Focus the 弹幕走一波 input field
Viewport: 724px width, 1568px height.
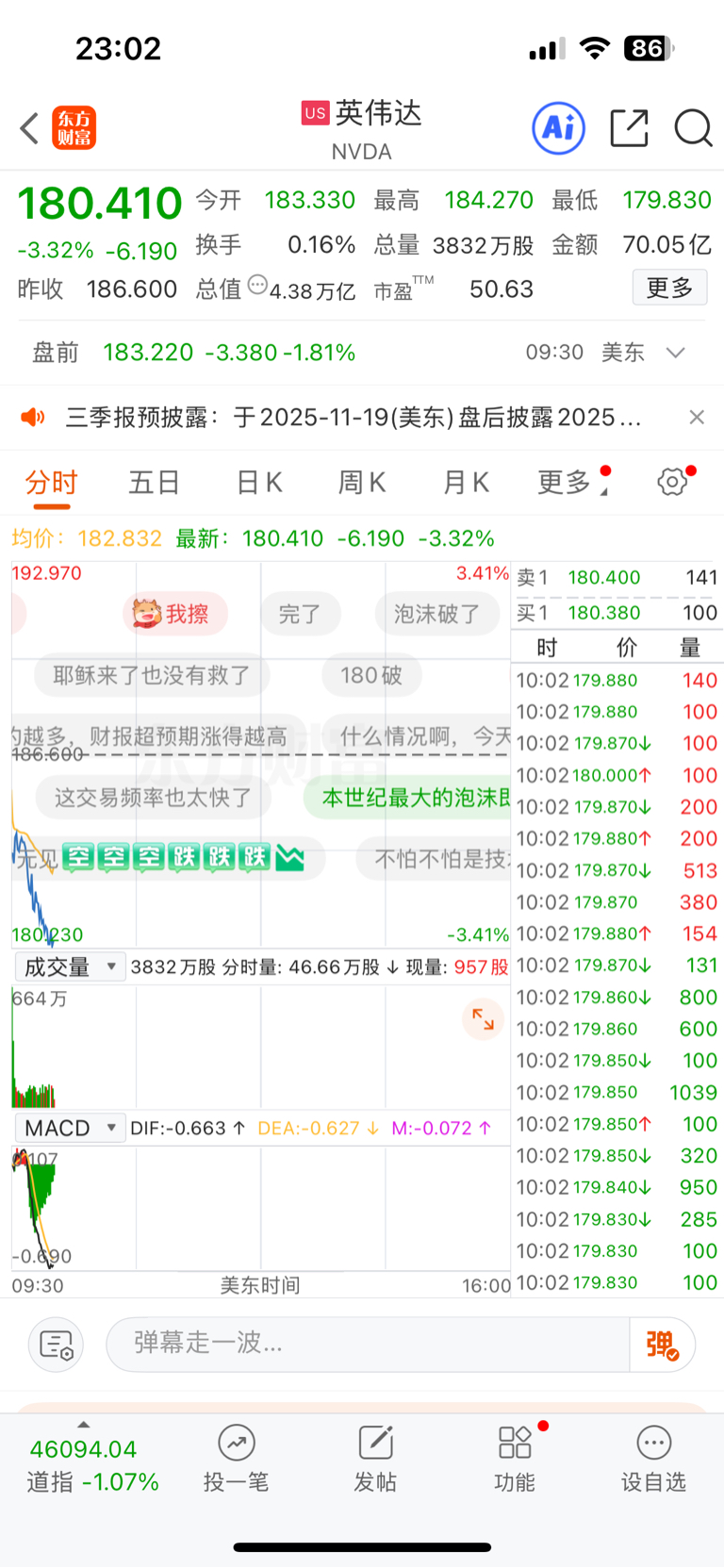coord(368,1345)
